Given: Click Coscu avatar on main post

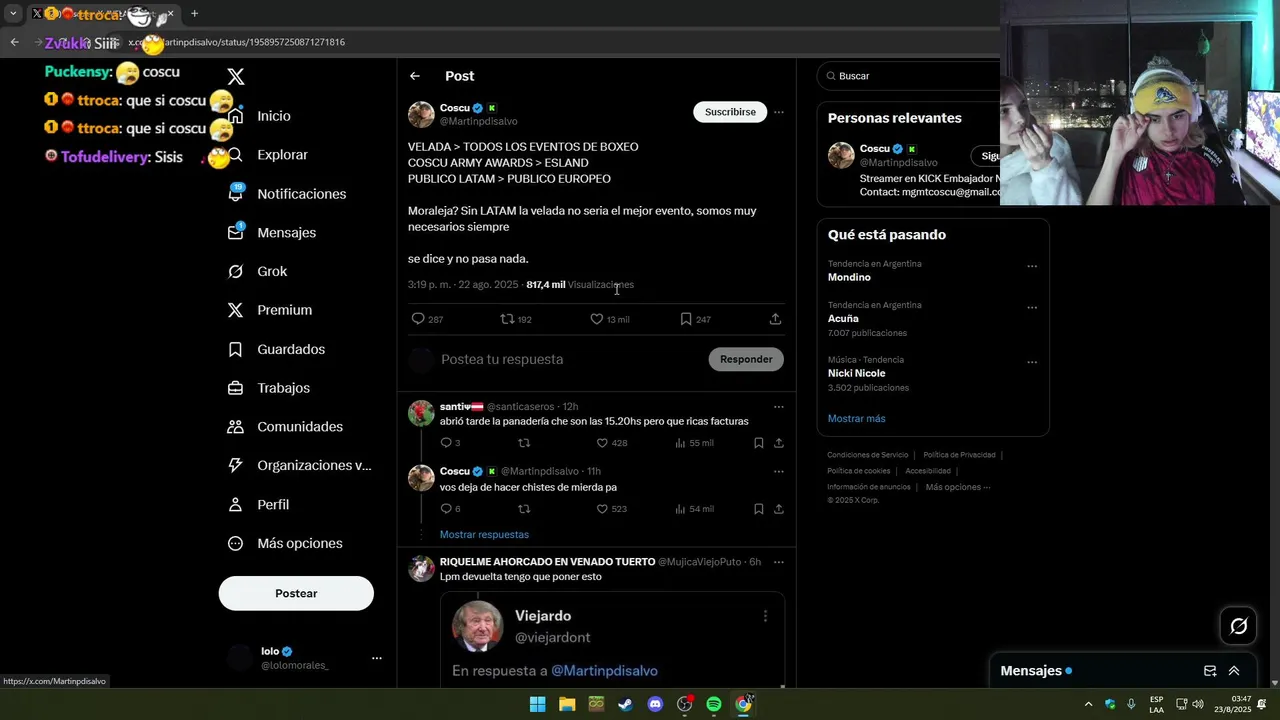Looking at the screenshot, I should [421, 114].
